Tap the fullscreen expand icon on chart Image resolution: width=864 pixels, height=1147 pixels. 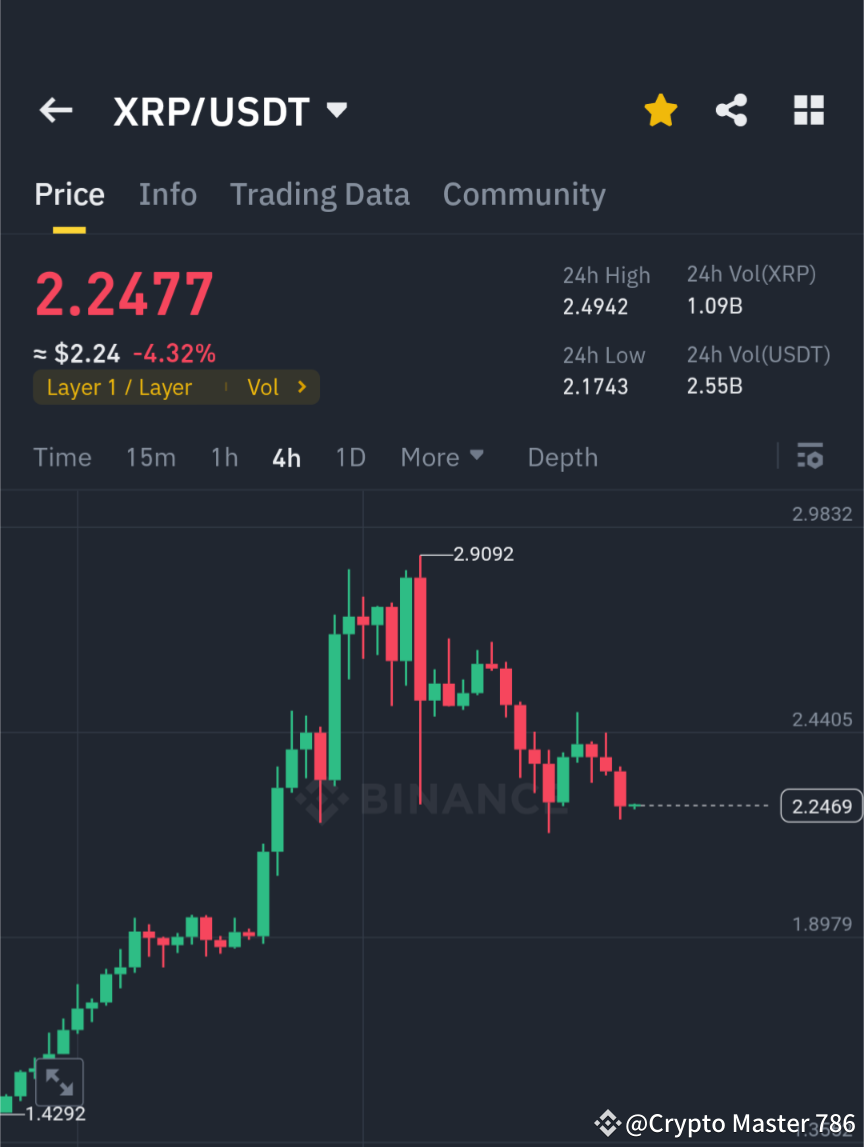coord(60,1082)
